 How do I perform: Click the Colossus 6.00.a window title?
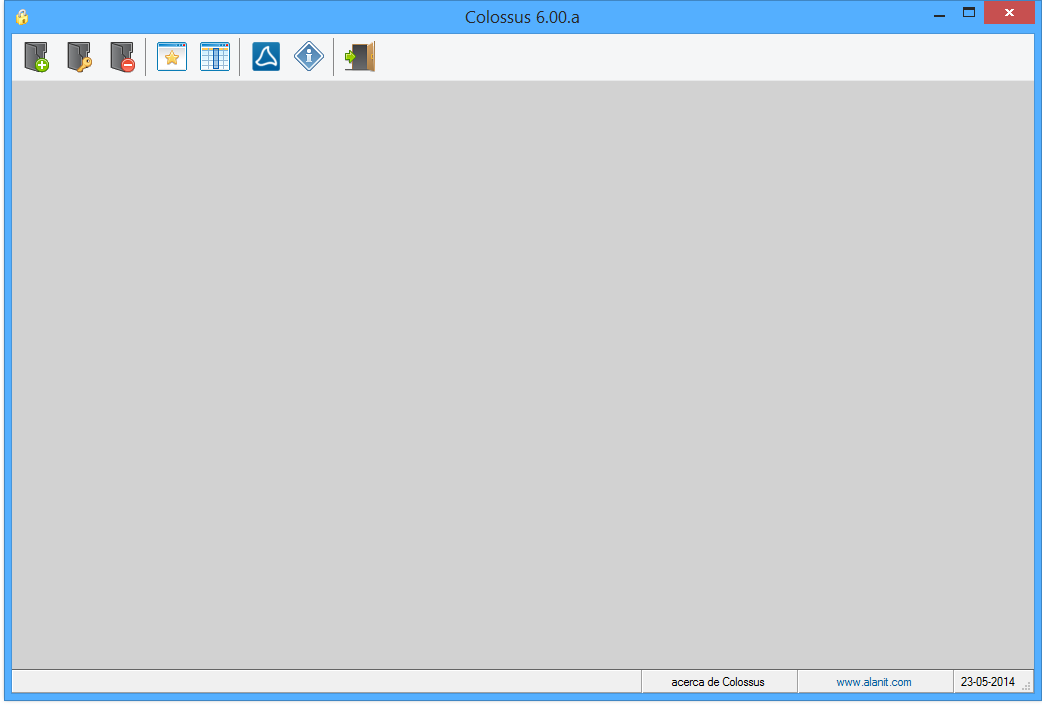[522, 17]
